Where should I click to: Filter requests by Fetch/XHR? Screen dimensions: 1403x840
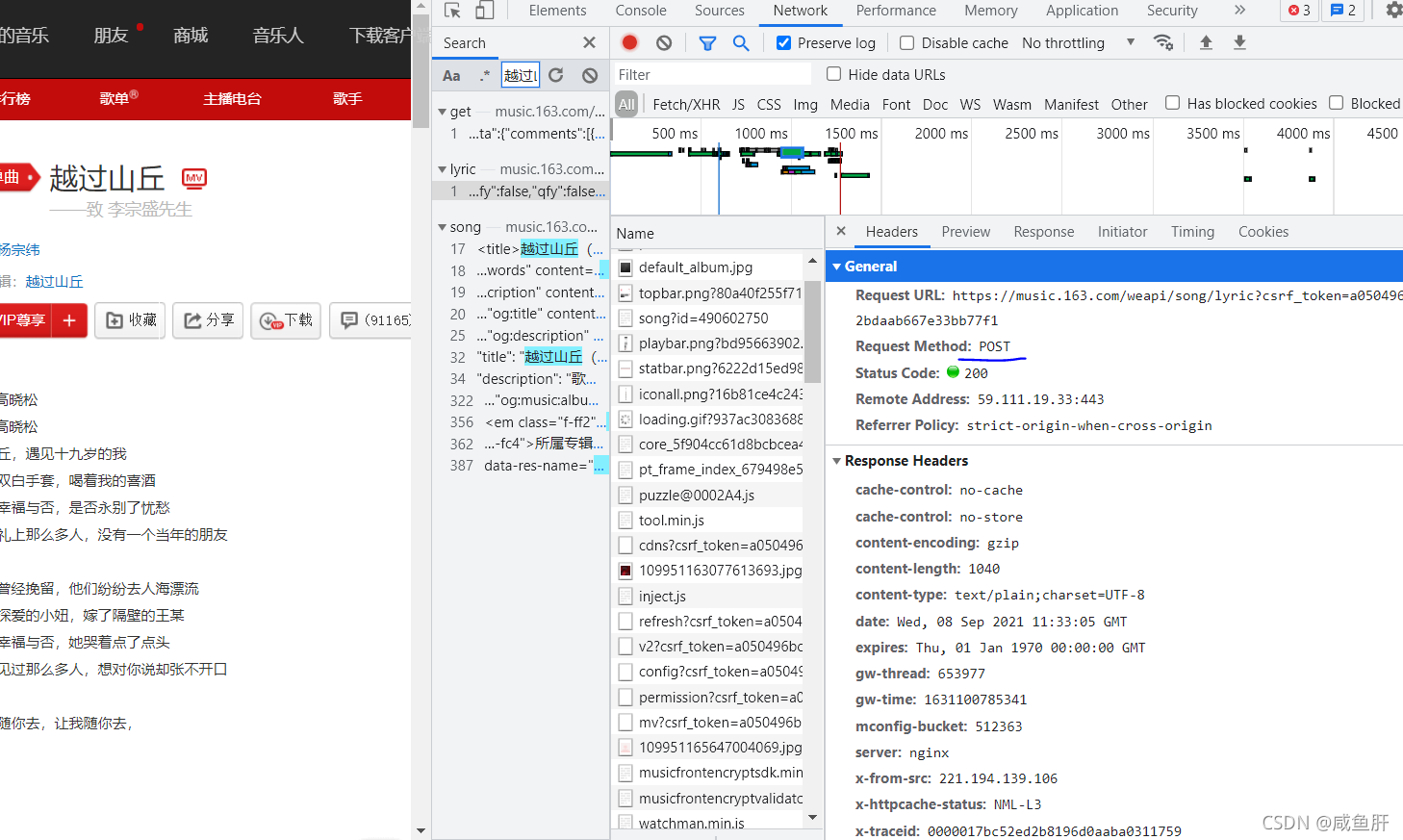[x=686, y=104]
